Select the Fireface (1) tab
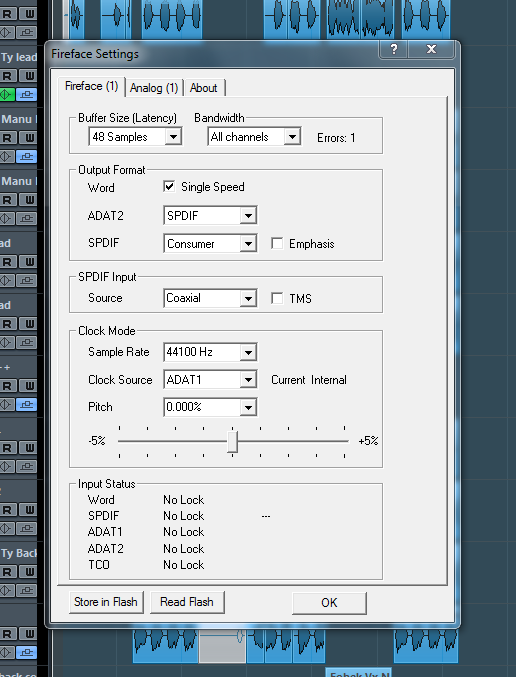Screen dimensions: 516x677 click(x=92, y=86)
